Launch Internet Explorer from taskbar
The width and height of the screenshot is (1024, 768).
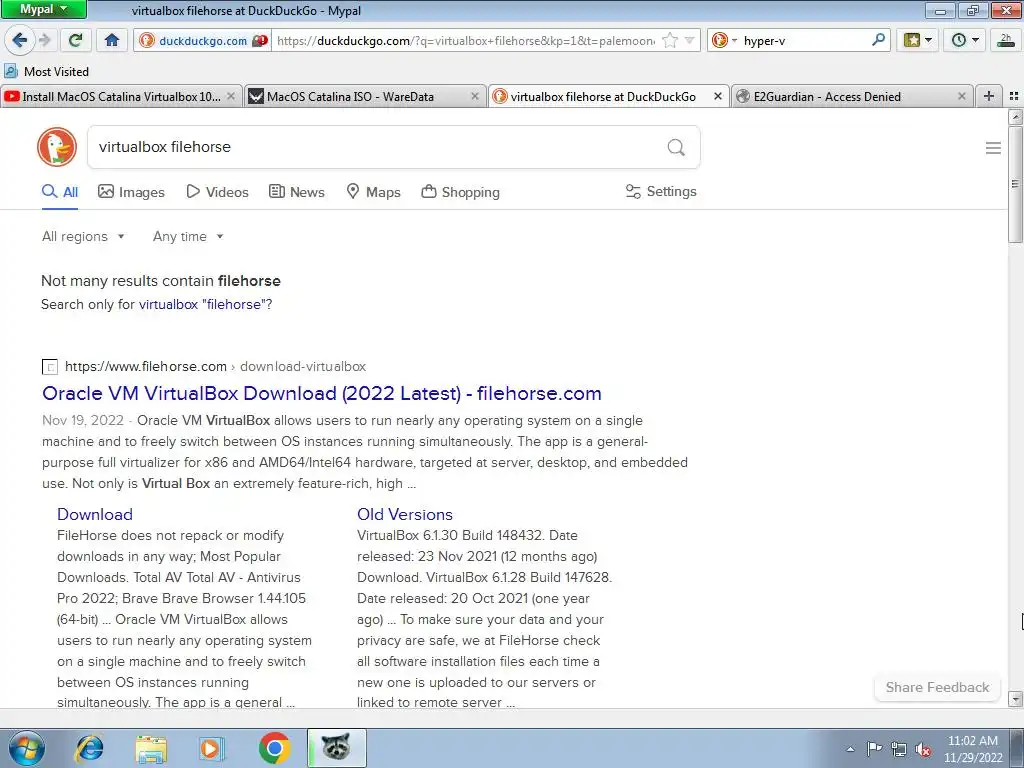pyautogui.click(x=89, y=748)
